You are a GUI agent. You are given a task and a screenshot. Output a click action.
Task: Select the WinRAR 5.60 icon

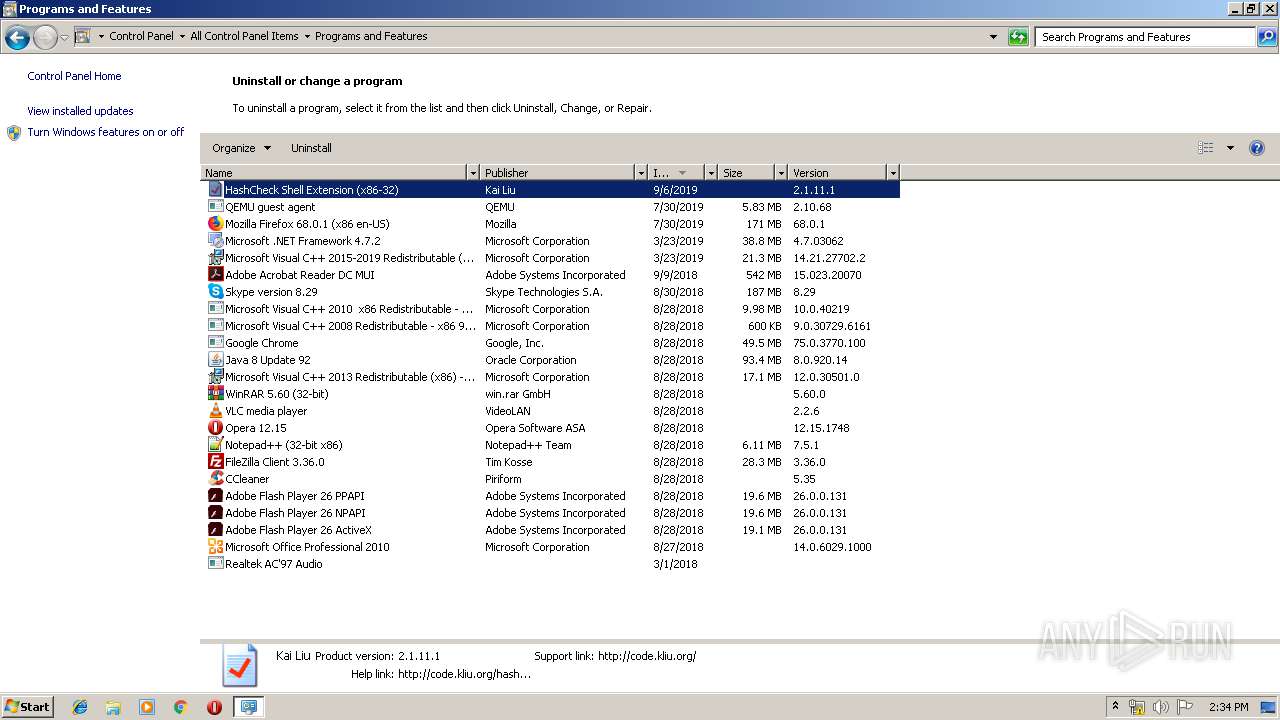215,394
